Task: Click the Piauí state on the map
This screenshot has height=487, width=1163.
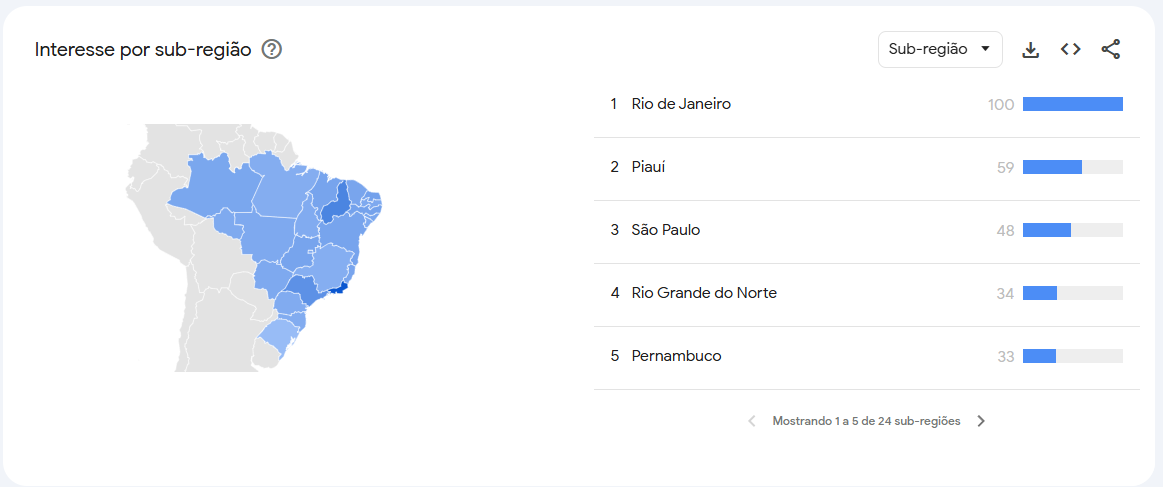Action: 339,198
